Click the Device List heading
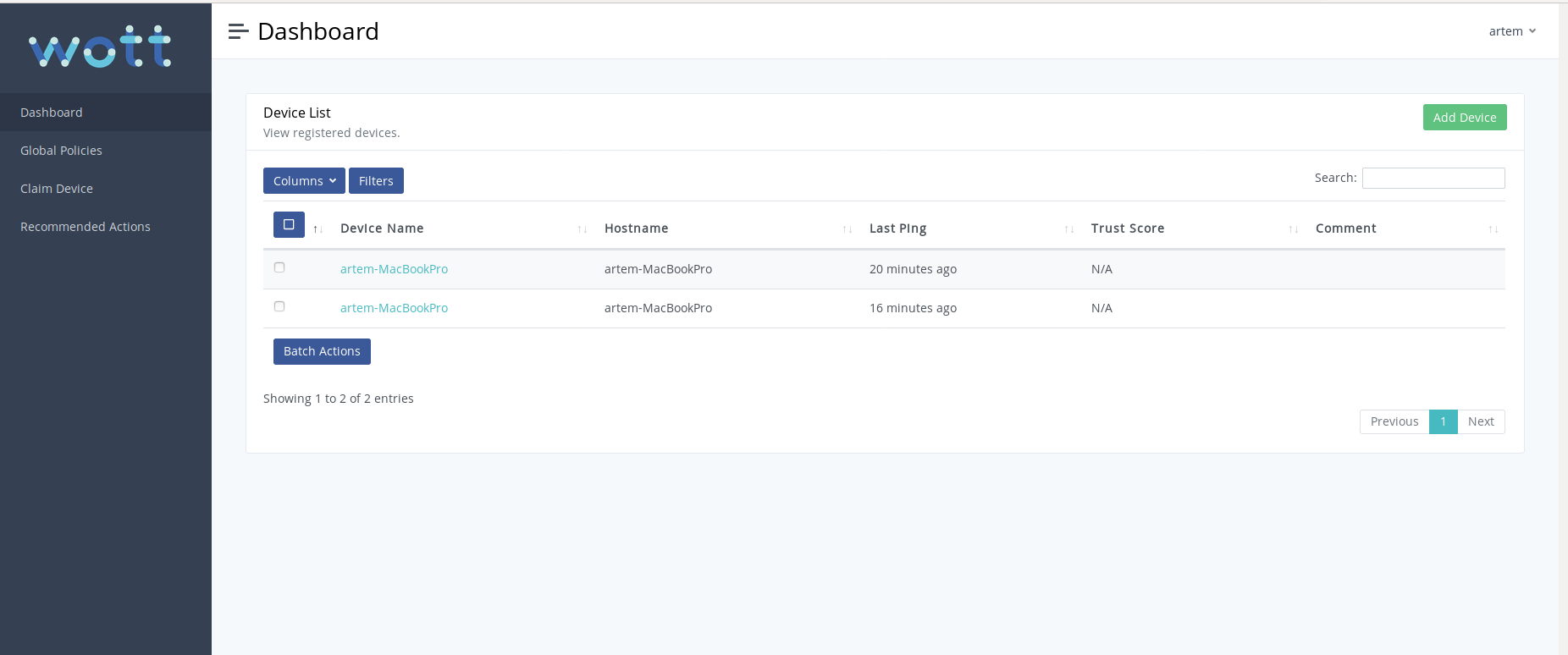This screenshot has height=655, width=1568. point(297,113)
